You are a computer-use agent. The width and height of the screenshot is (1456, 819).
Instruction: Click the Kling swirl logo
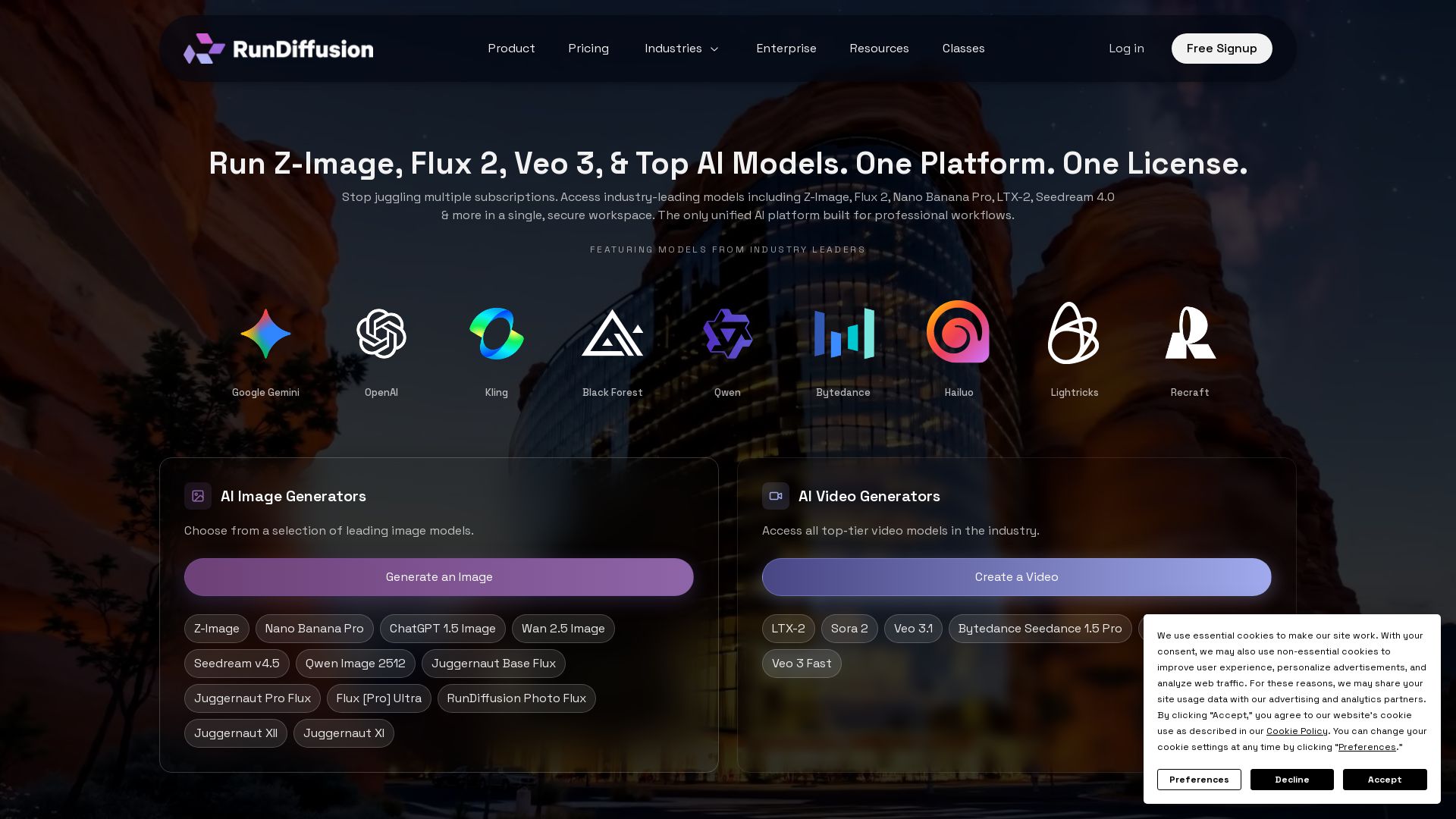click(x=497, y=334)
